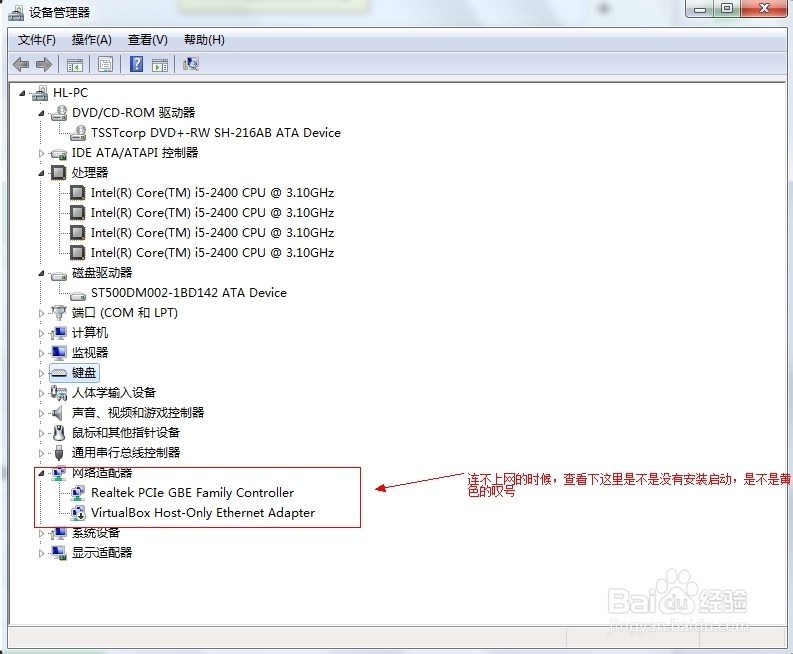793x654 pixels.
Task: Select the first Intel Core i5-2400 entry
Action: point(212,193)
